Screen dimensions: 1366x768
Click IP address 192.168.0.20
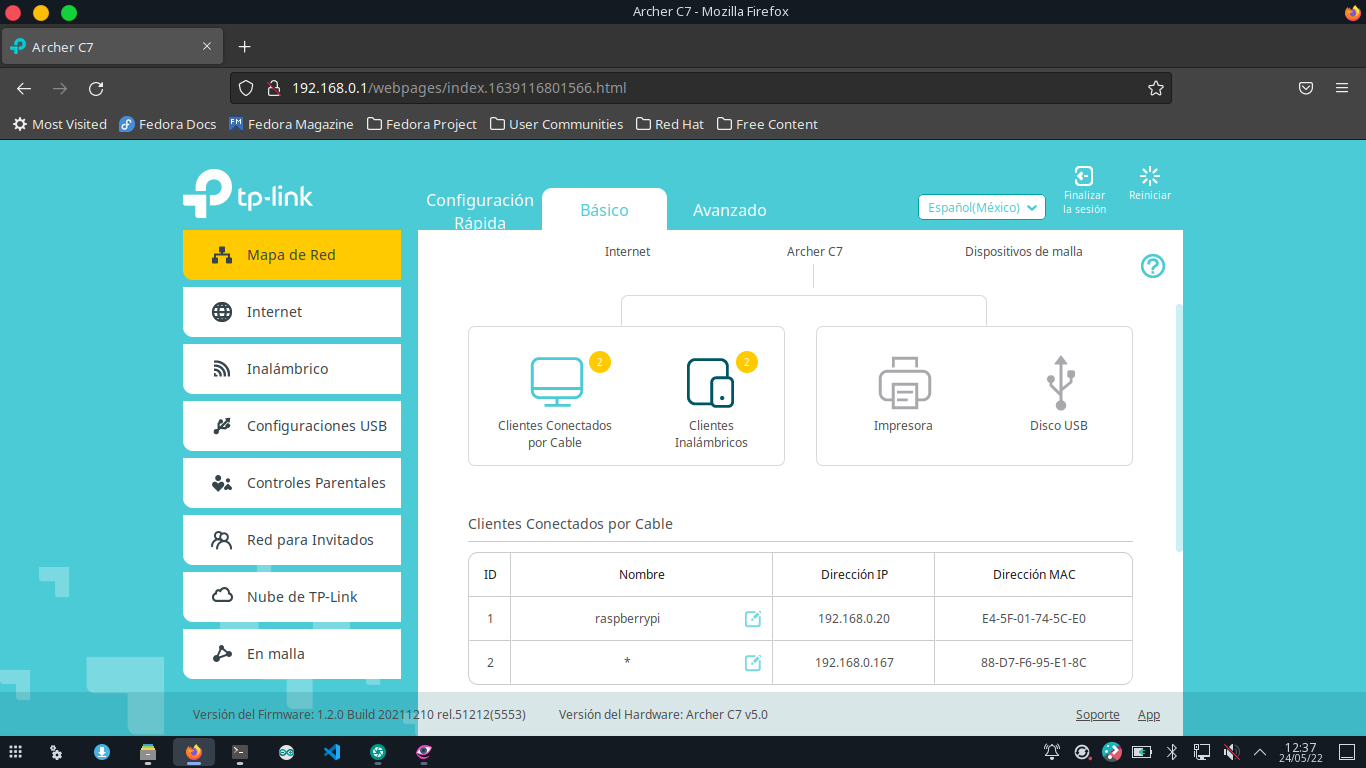pos(854,619)
